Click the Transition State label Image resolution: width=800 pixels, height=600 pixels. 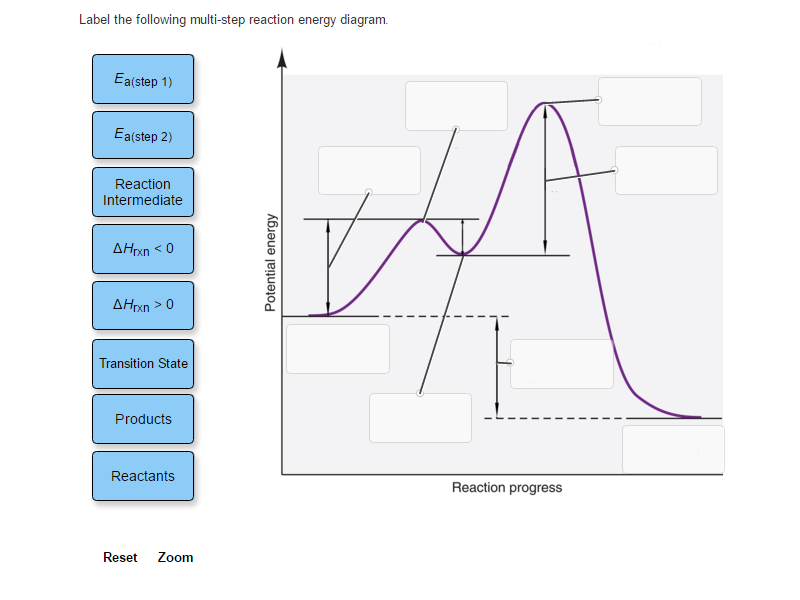(x=142, y=364)
